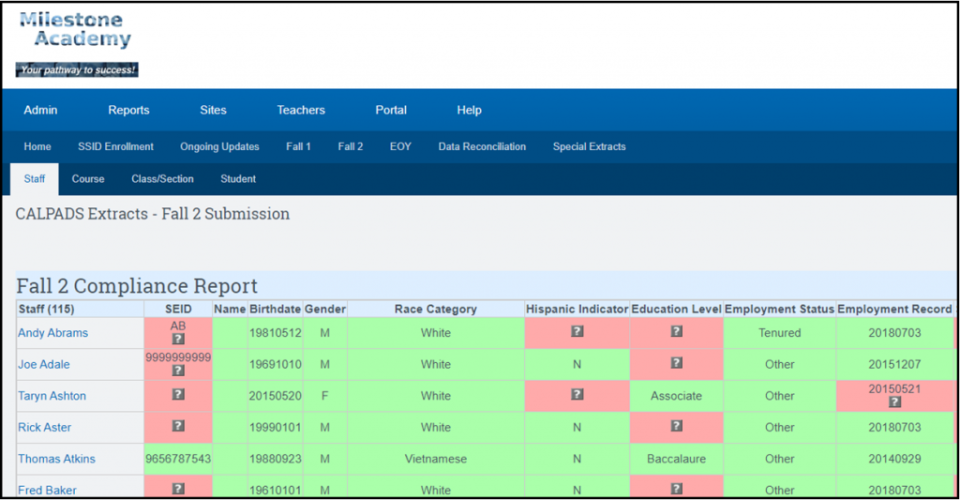Click the question mark in Fred Baker's SEID cell
Screen dimensions: 960x500
[178, 488]
